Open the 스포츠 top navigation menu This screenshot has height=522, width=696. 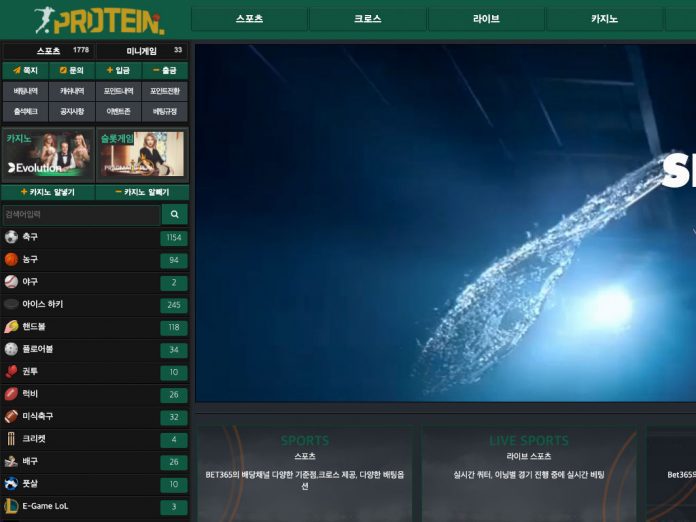tap(249, 19)
